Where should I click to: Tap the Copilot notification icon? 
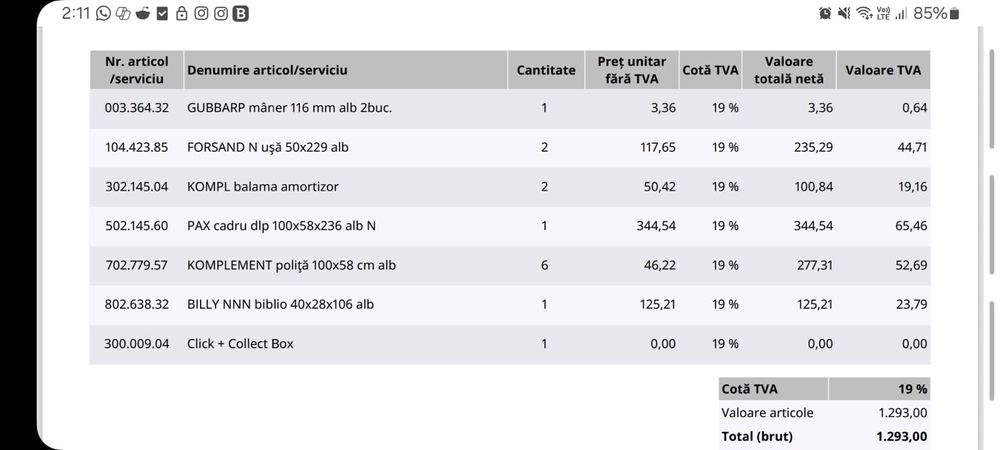point(123,14)
